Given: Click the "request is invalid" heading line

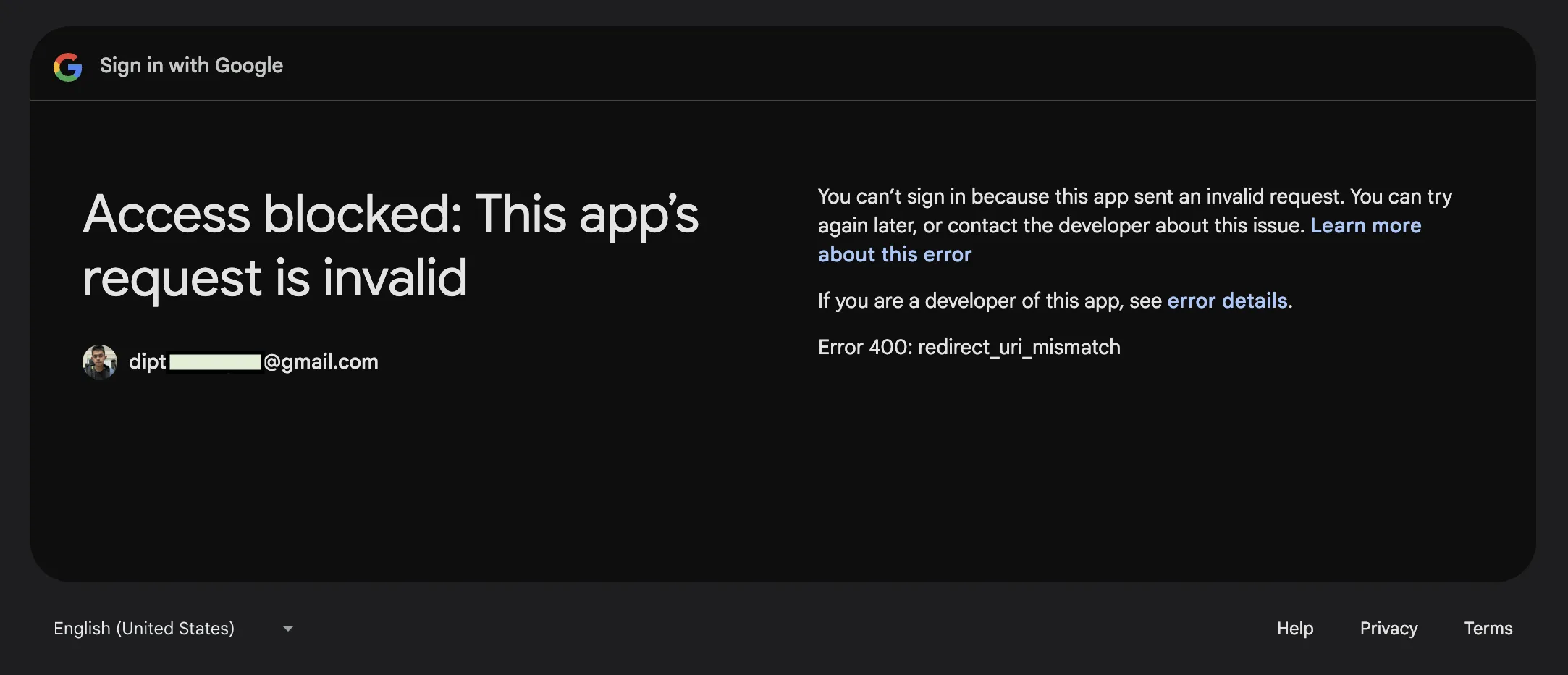Looking at the screenshot, I should (x=275, y=279).
